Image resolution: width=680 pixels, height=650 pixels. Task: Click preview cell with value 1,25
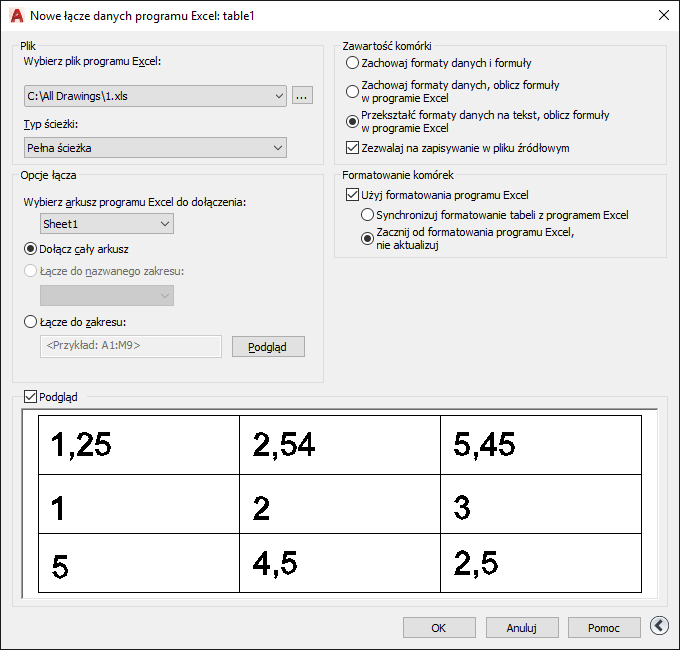click(139, 445)
